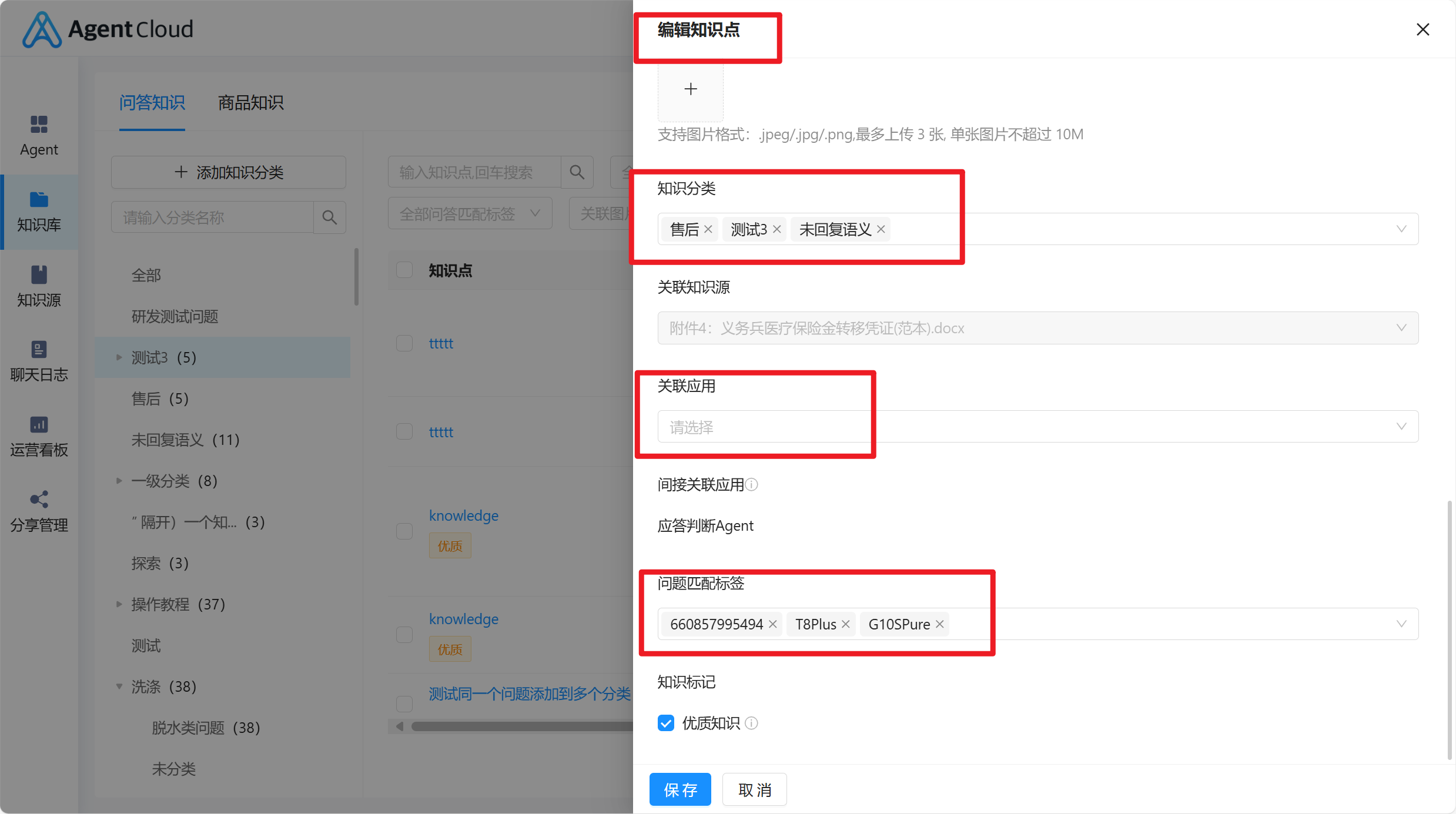Viewport: 1456px width, 814px height.
Task: Click the info icon beside 间接关联应用
Action: [x=751, y=484]
